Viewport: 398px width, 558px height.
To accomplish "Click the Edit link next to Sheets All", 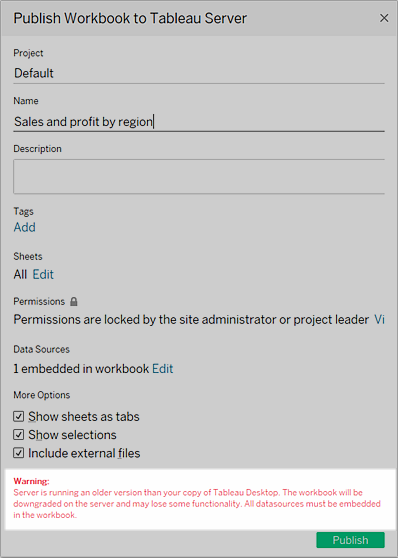I will (x=43, y=274).
